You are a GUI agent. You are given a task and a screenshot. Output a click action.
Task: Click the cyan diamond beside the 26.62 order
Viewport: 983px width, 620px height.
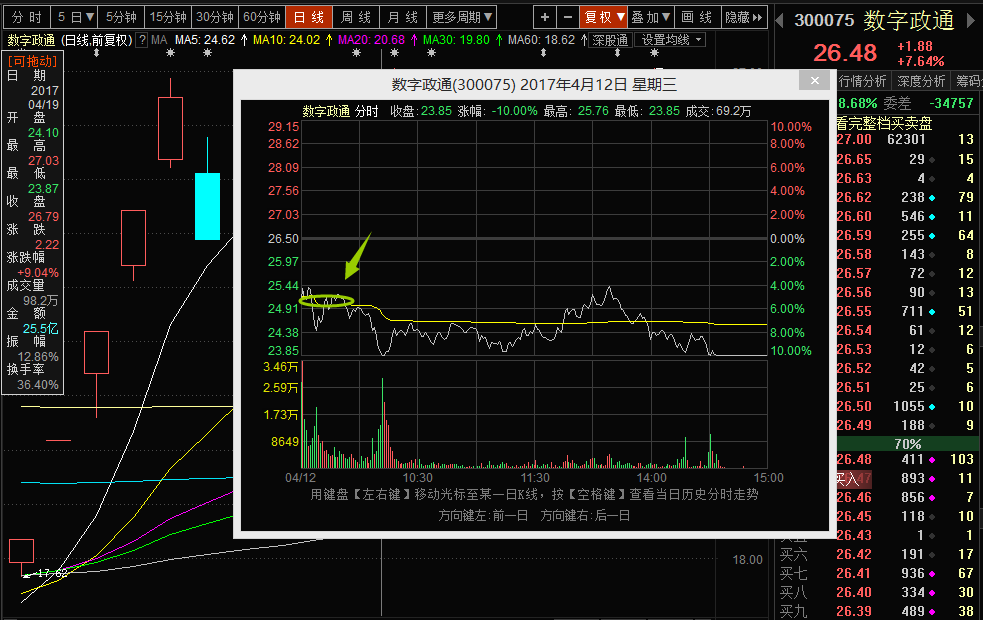click(932, 198)
